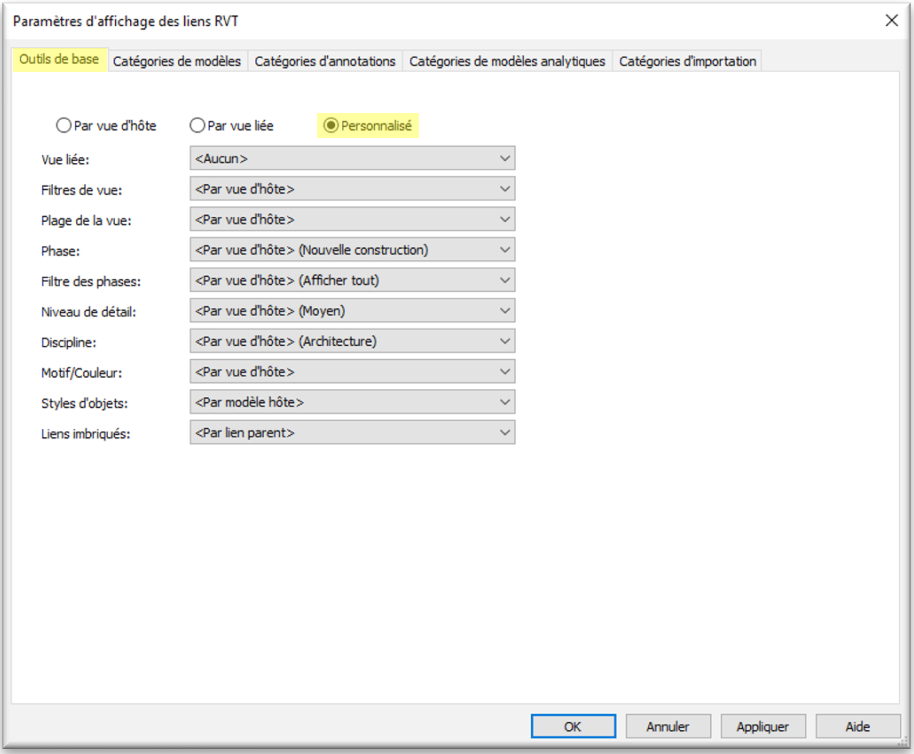Open the "Liens imbriqués" dropdown
The width and height of the screenshot is (914, 754).
352,433
